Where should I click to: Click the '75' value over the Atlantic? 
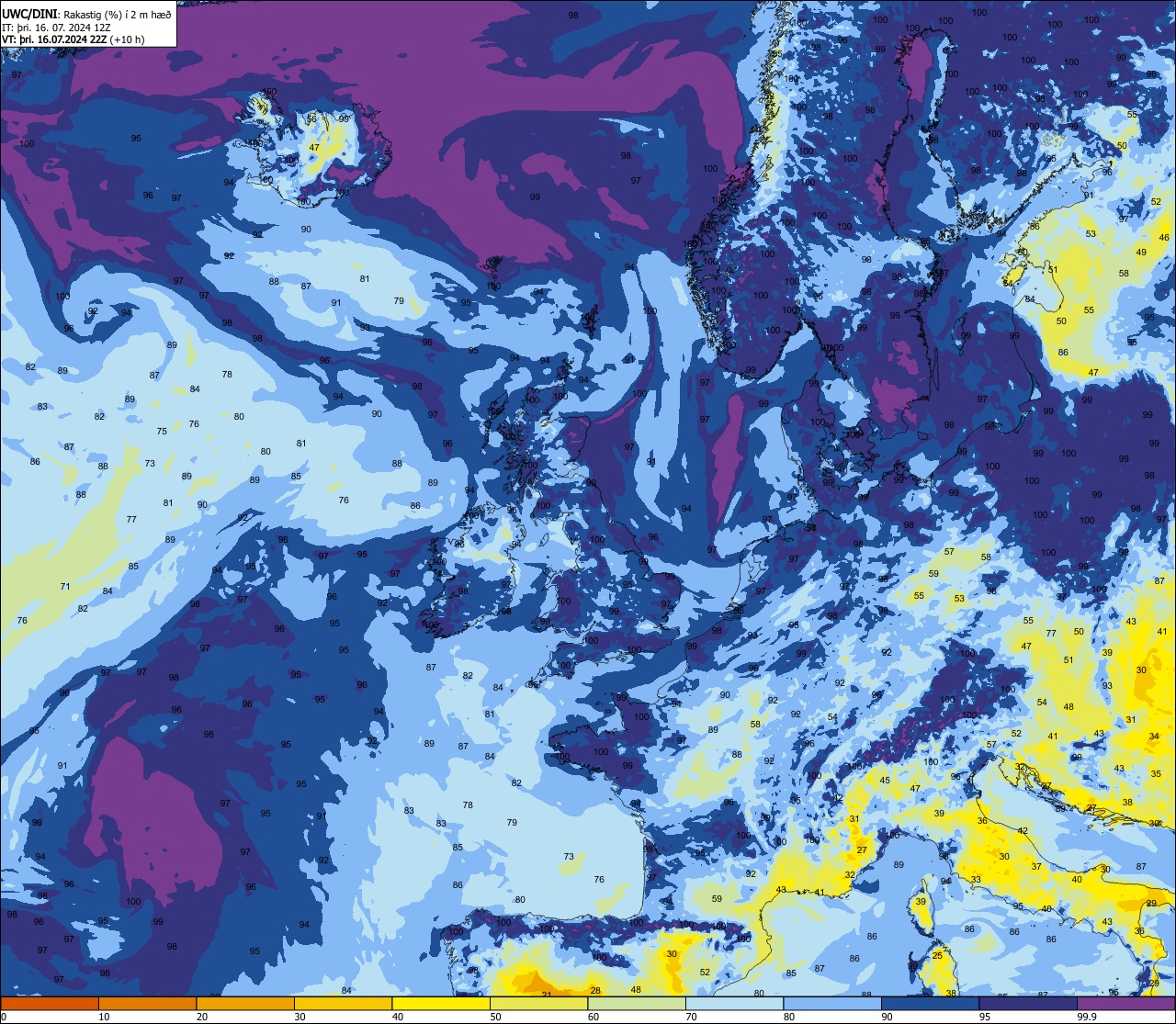click(162, 431)
